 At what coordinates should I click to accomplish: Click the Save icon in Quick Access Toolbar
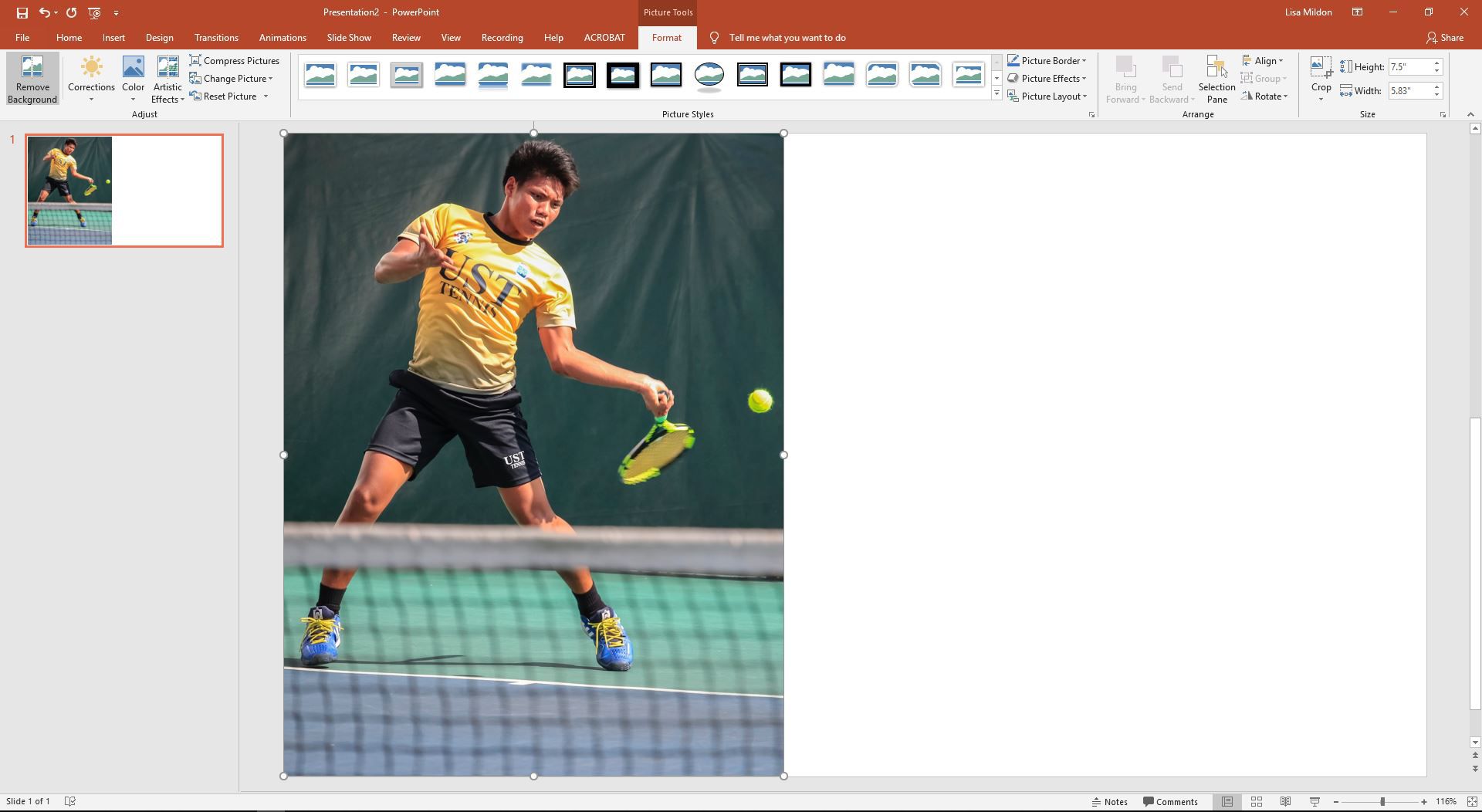pyautogui.click(x=22, y=12)
